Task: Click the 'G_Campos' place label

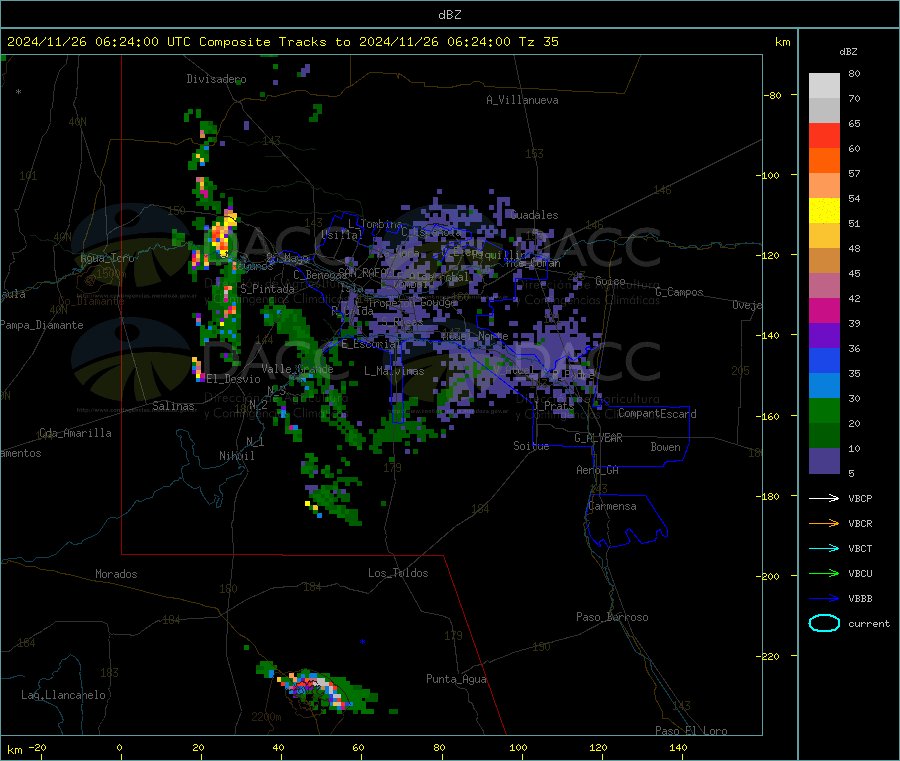Action: (x=680, y=292)
